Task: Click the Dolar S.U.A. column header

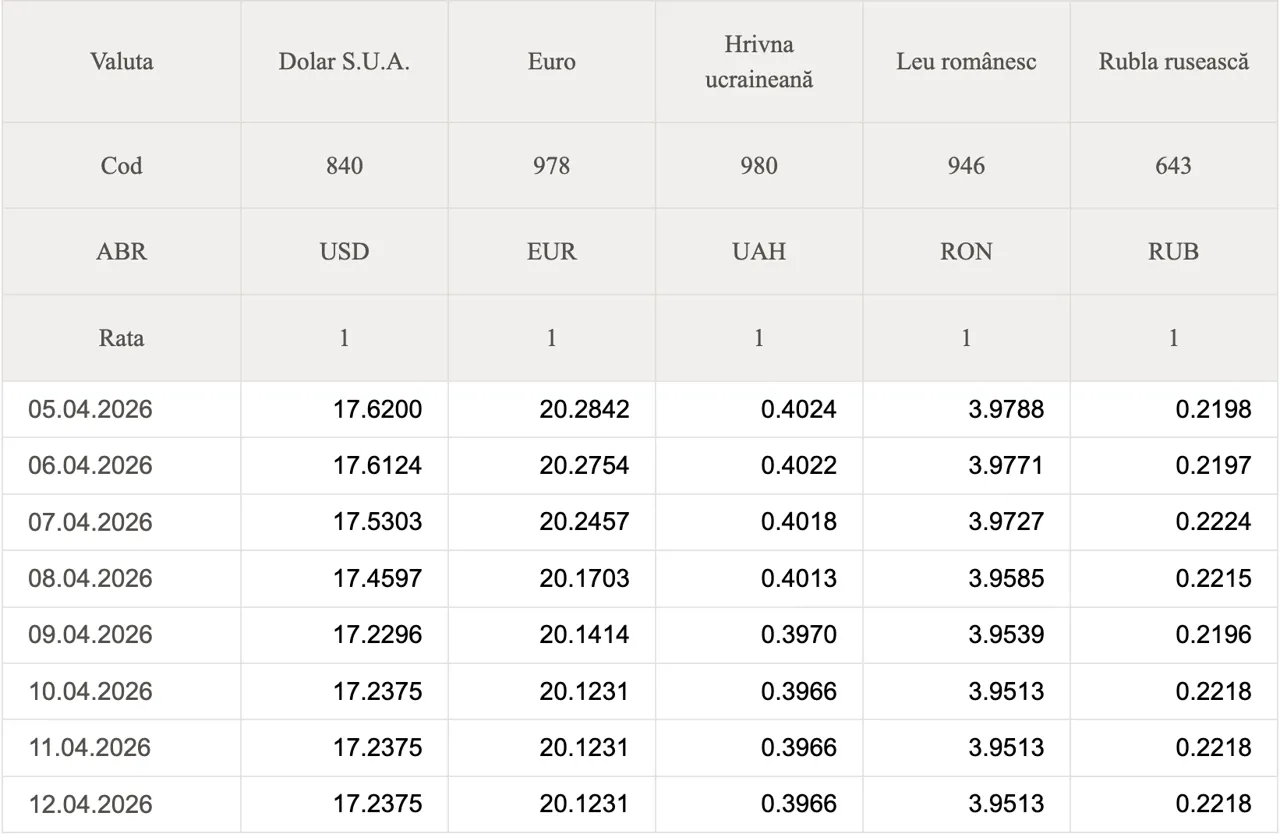Action: 344,62
